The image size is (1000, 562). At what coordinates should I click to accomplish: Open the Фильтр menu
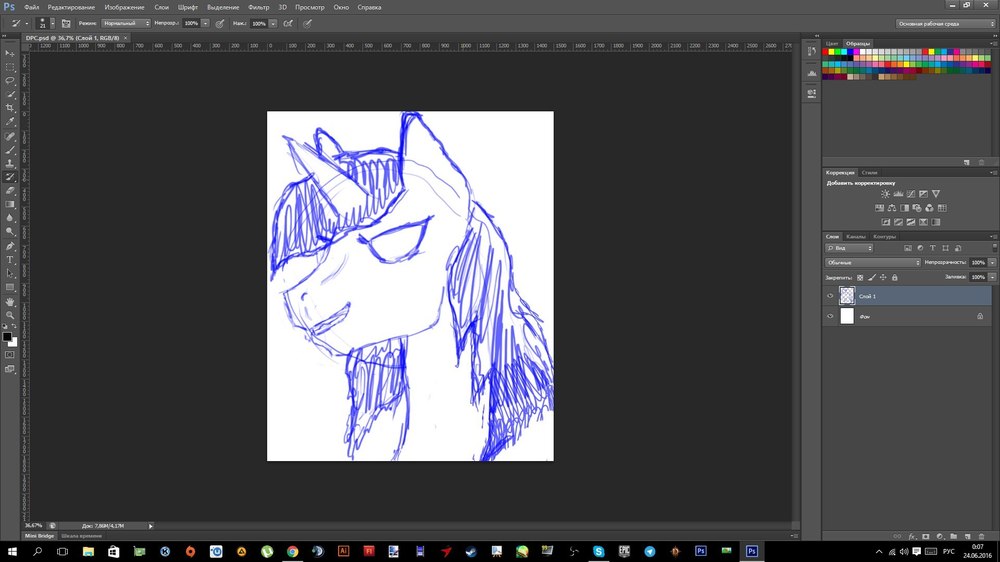(258, 8)
